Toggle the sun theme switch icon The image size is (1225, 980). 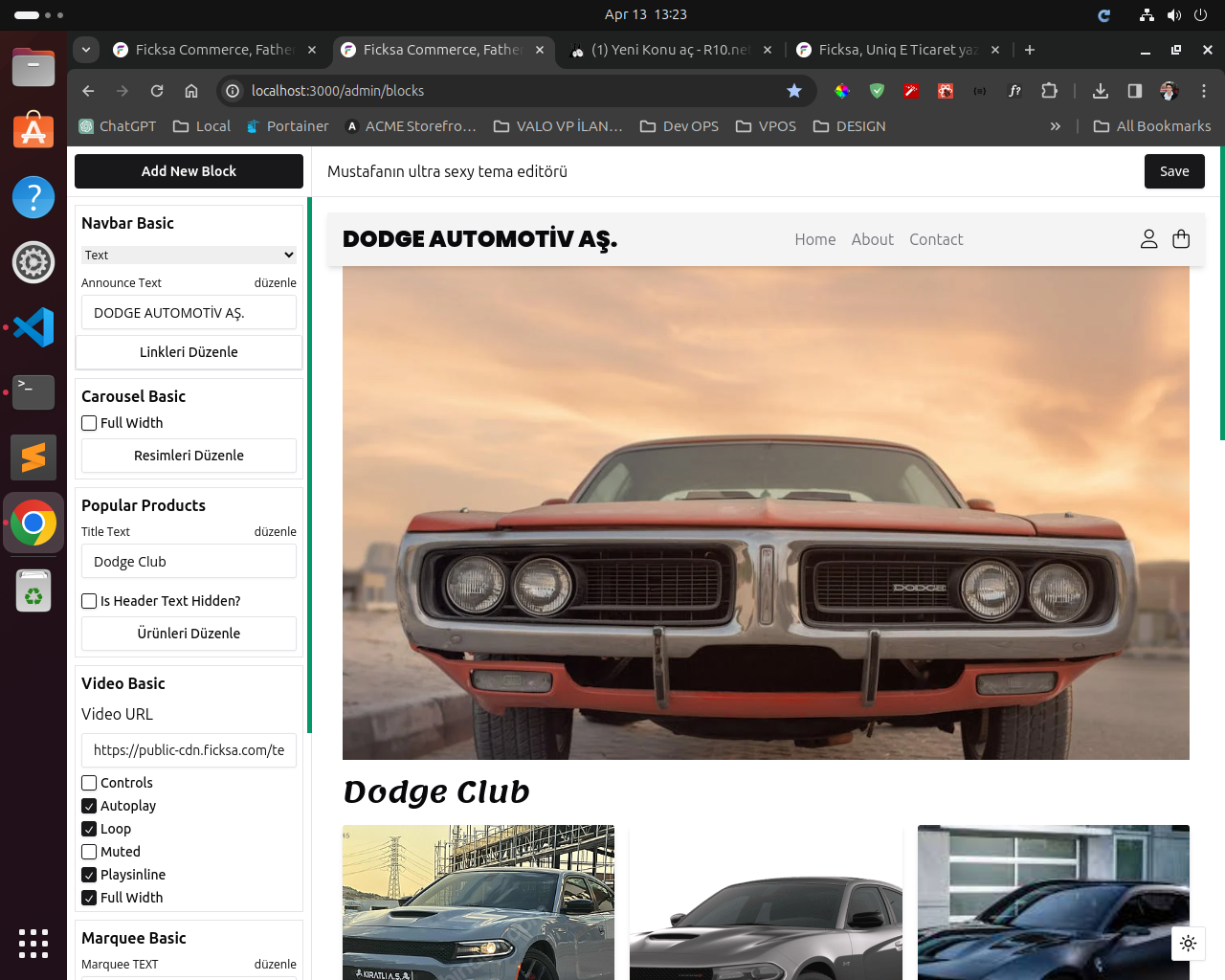pyautogui.click(x=1189, y=944)
